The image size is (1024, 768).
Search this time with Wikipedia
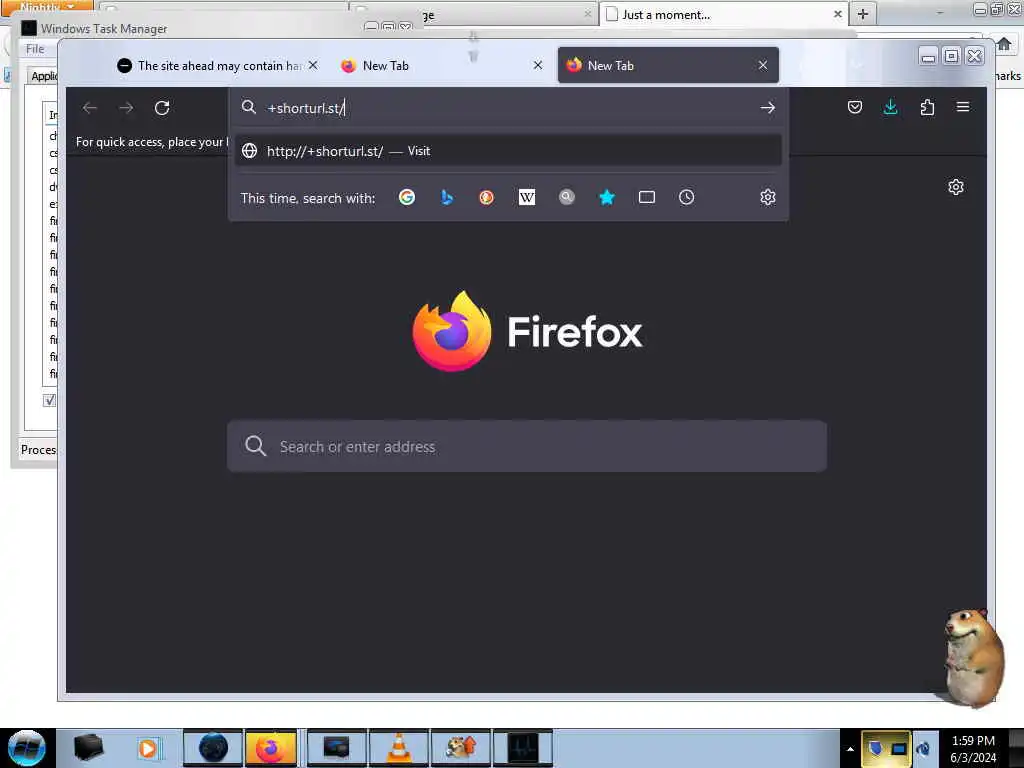coord(526,197)
